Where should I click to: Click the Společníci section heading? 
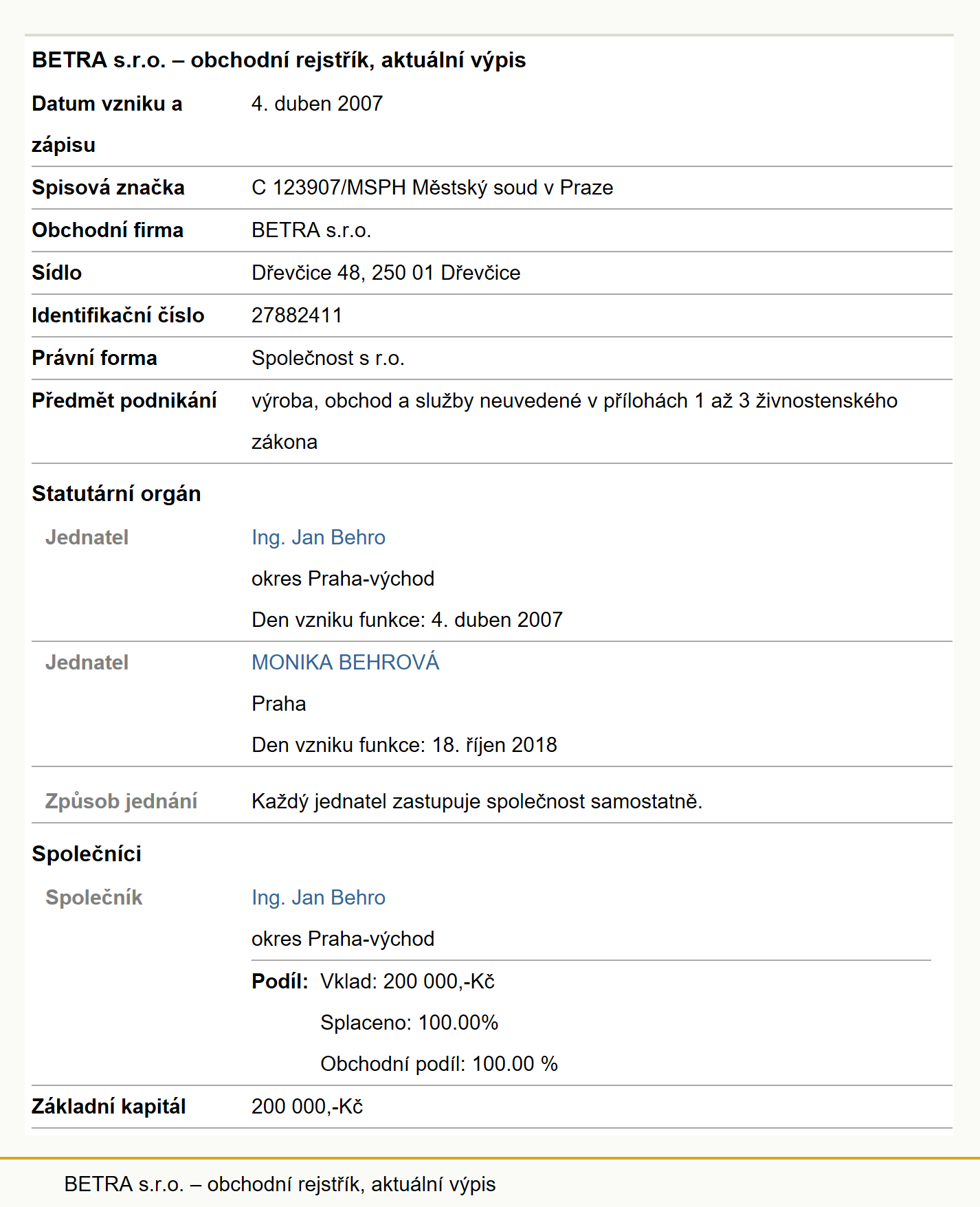pyautogui.click(x=87, y=854)
